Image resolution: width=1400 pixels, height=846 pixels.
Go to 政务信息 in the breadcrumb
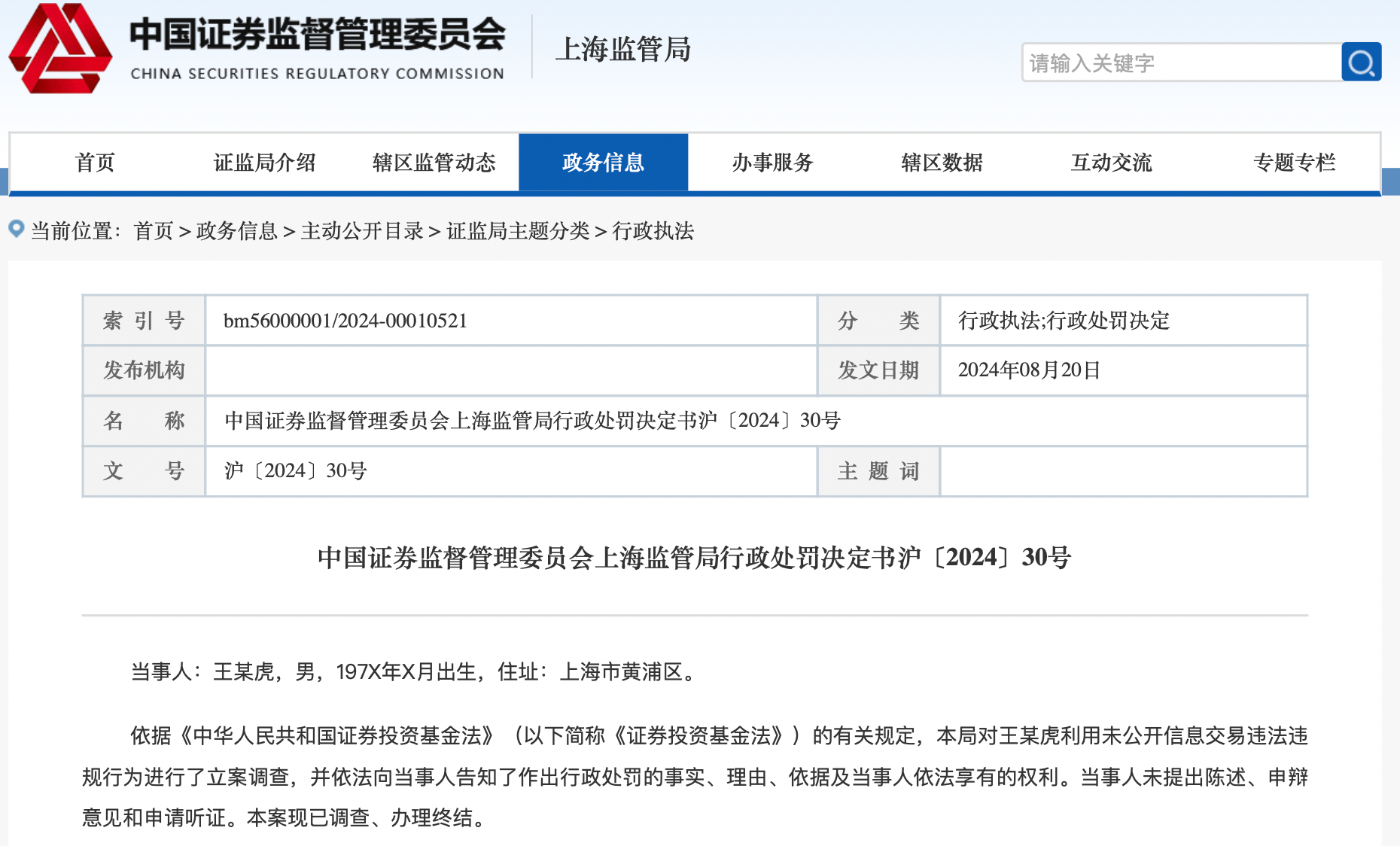pos(237,231)
